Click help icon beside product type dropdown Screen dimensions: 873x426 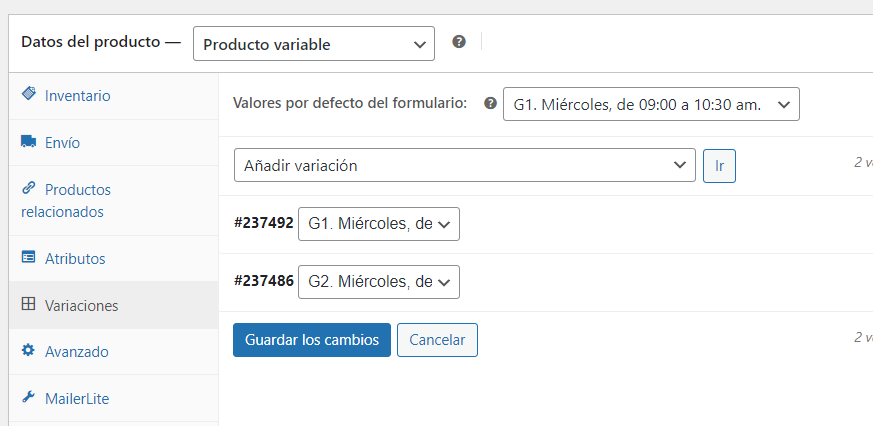tap(459, 42)
